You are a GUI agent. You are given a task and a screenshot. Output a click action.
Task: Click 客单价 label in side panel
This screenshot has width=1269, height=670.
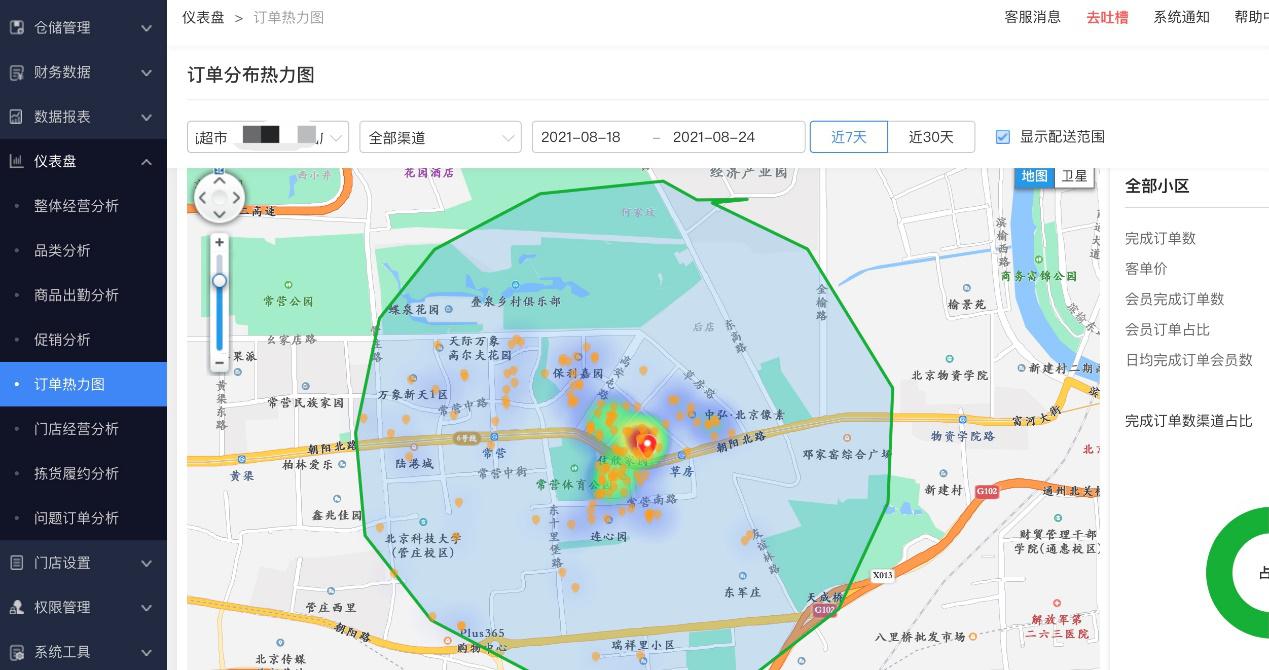point(1146,268)
